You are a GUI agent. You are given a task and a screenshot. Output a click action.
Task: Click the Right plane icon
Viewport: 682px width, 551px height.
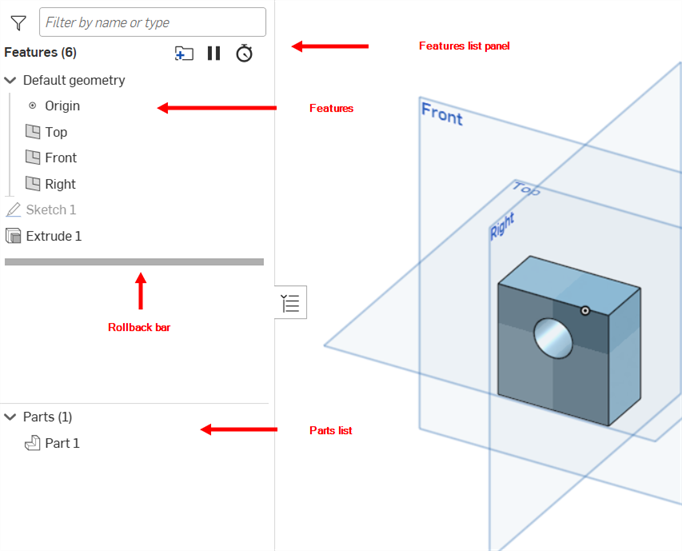click(x=33, y=183)
